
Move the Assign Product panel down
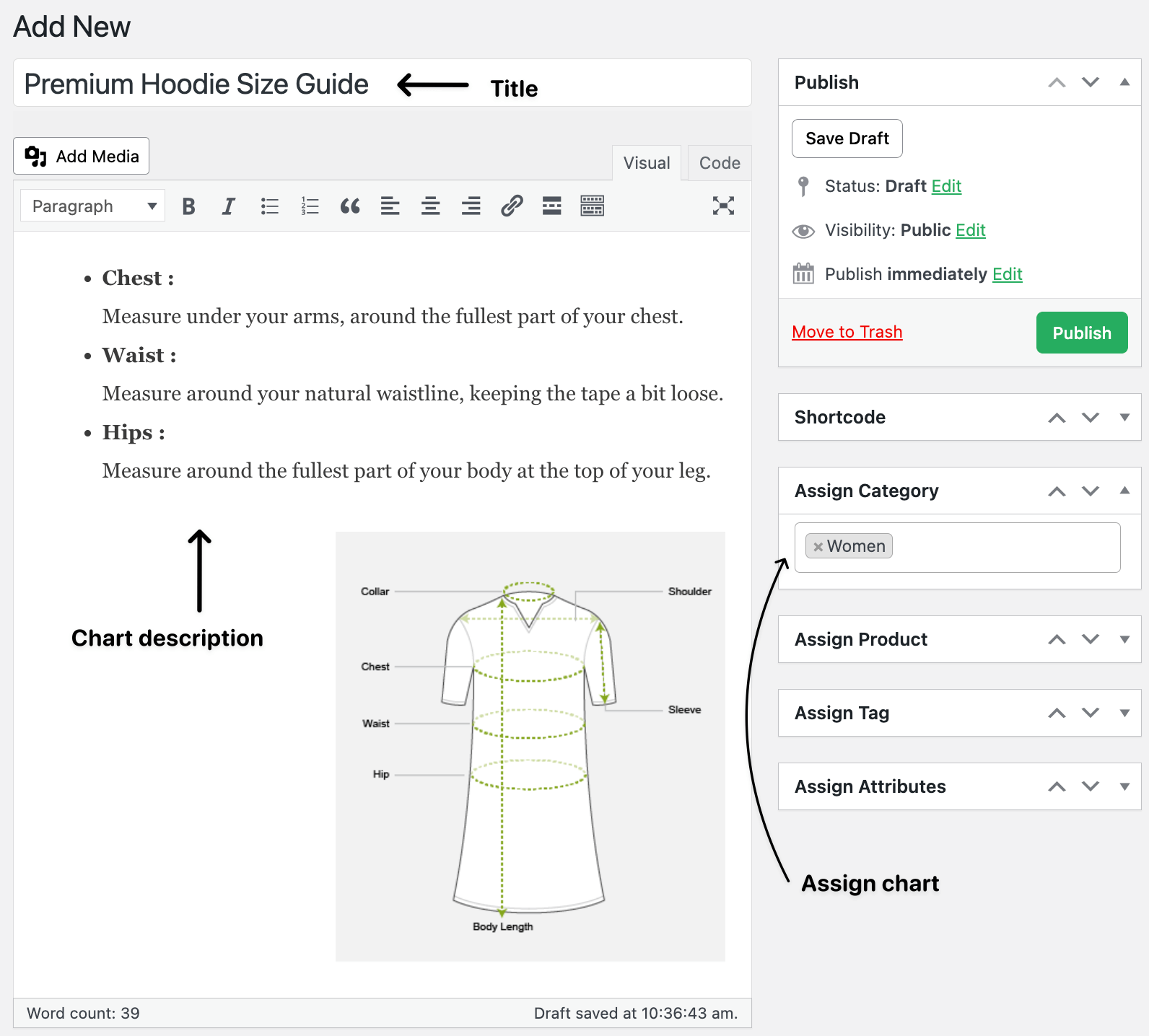(x=1091, y=639)
